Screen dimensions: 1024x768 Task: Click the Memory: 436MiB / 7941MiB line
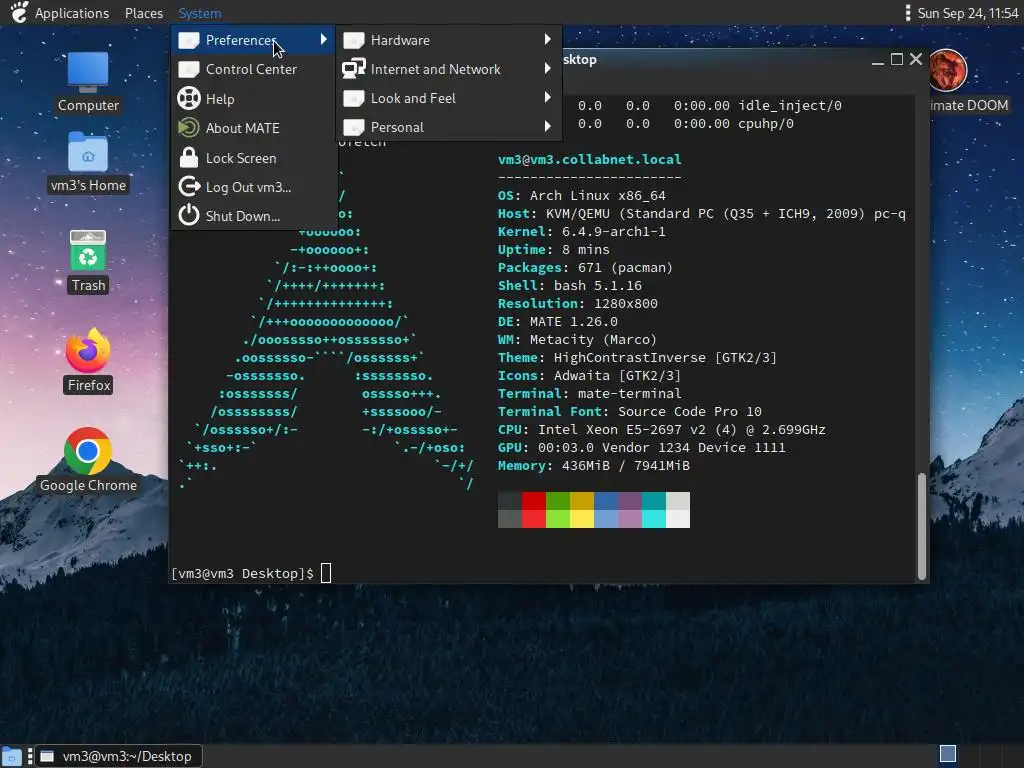tap(594, 466)
